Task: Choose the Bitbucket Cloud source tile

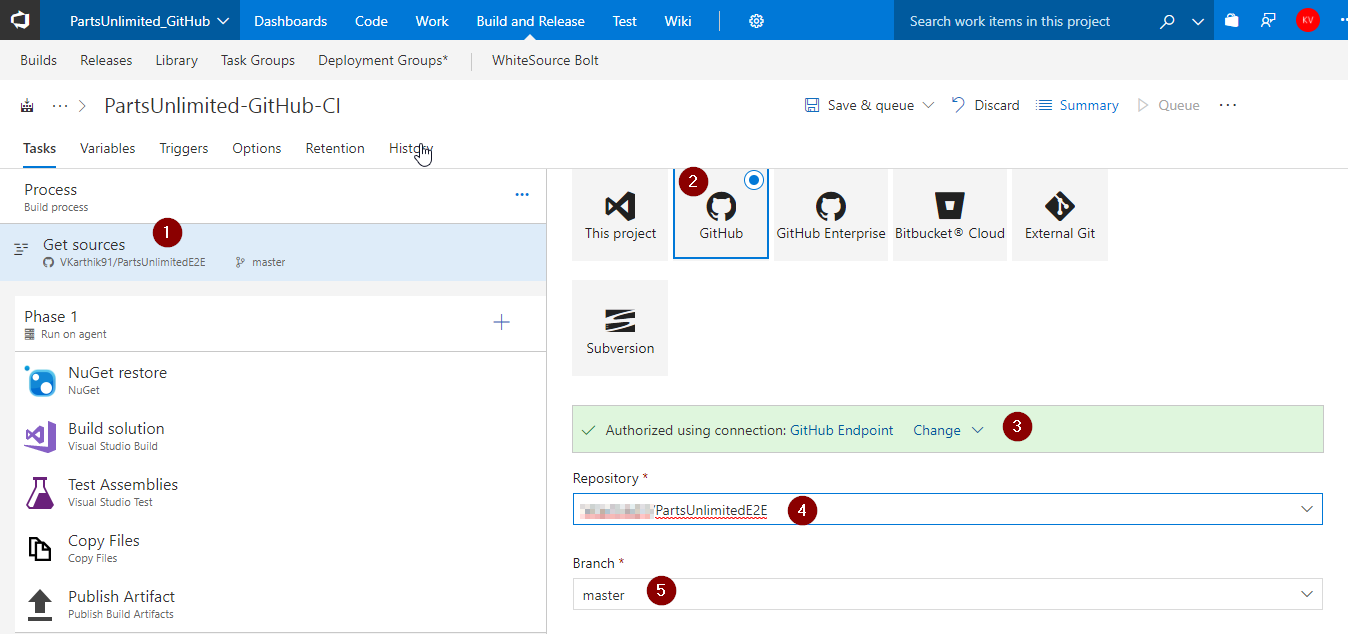Action: (x=950, y=215)
